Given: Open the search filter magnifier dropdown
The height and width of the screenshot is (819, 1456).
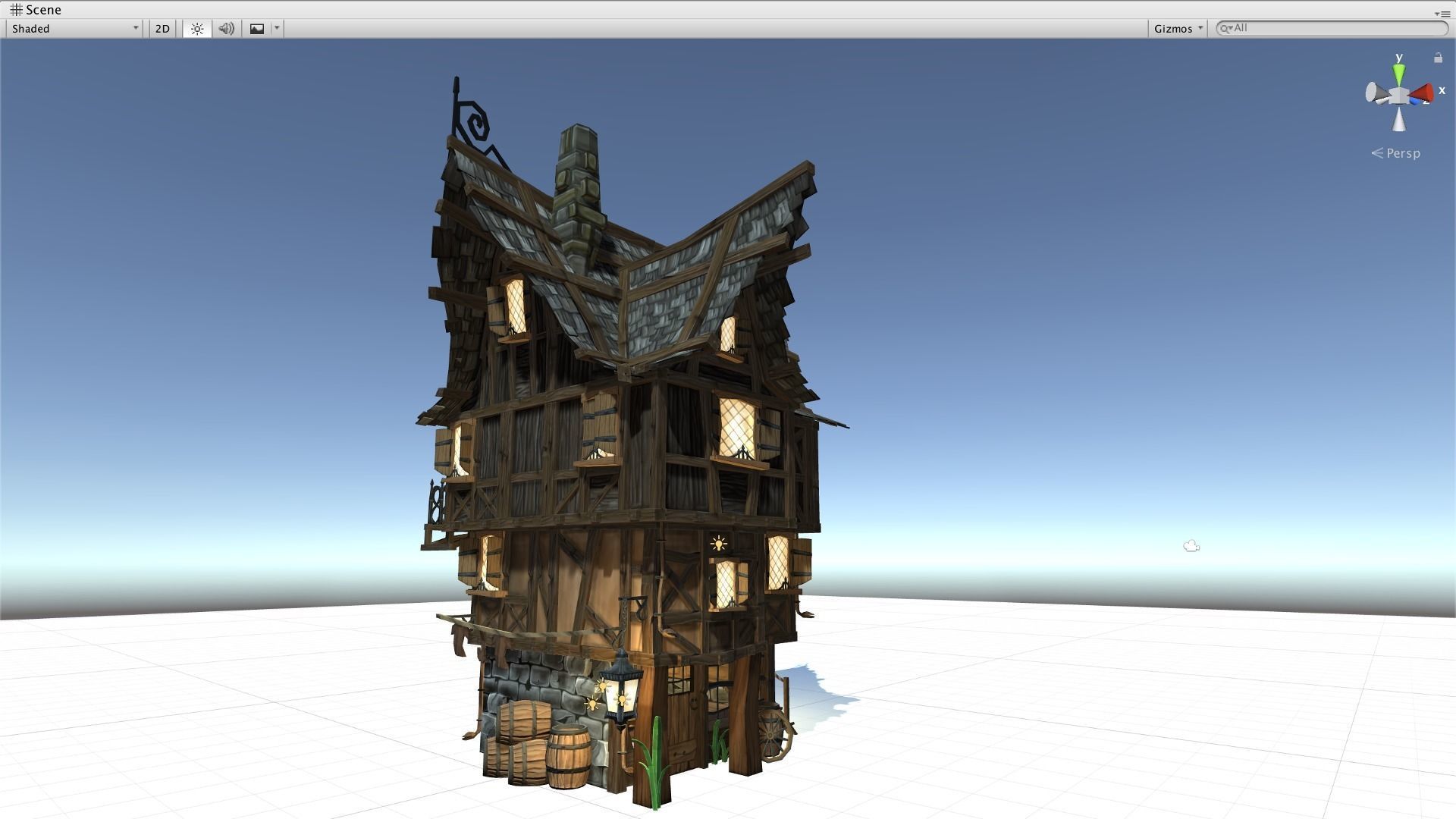Looking at the screenshot, I should pos(1226,28).
